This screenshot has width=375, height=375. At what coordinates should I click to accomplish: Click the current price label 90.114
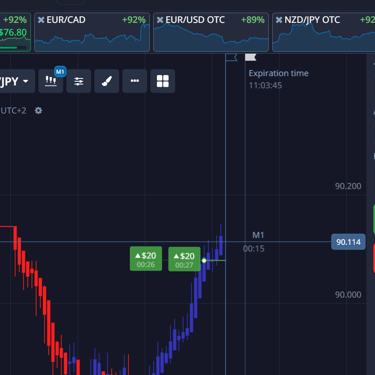point(348,242)
